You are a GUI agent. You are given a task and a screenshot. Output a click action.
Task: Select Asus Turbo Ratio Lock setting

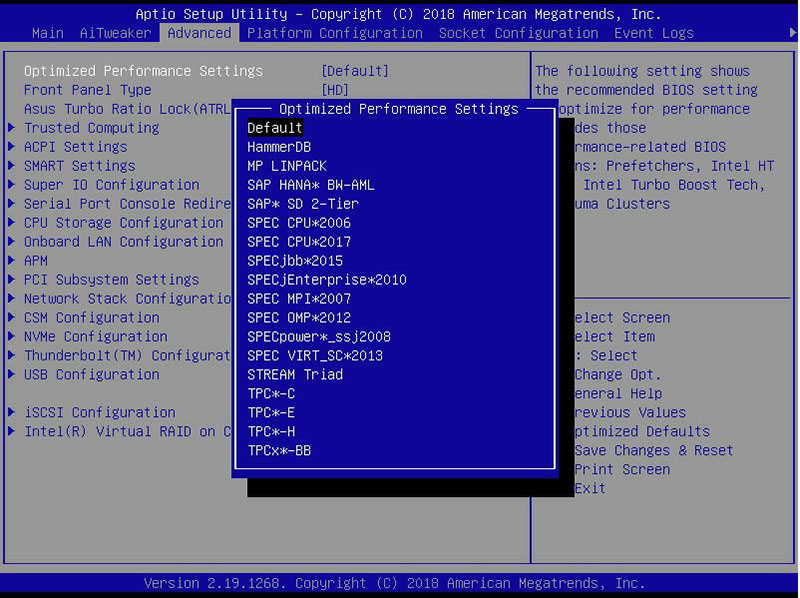click(x=127, y=109)
